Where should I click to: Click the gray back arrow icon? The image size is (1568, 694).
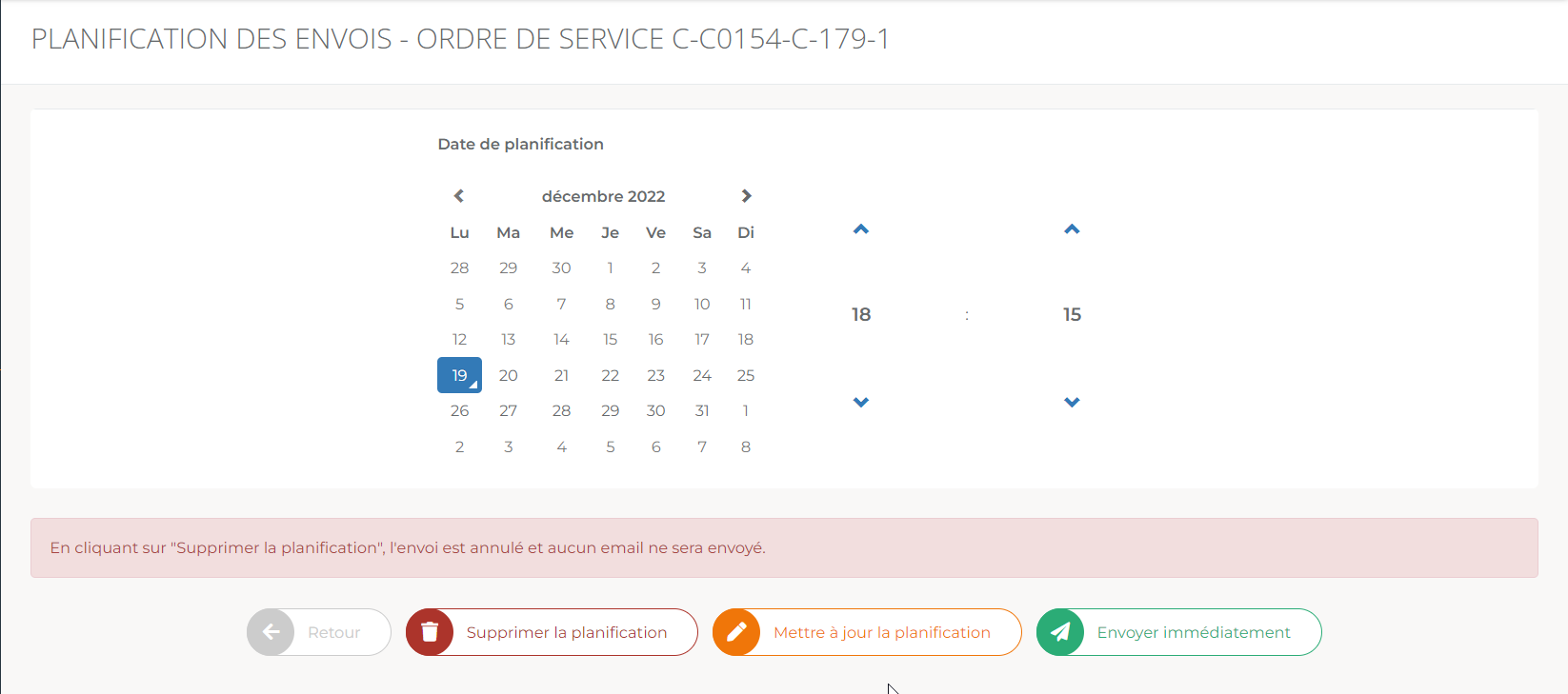[x=271, y=632]
